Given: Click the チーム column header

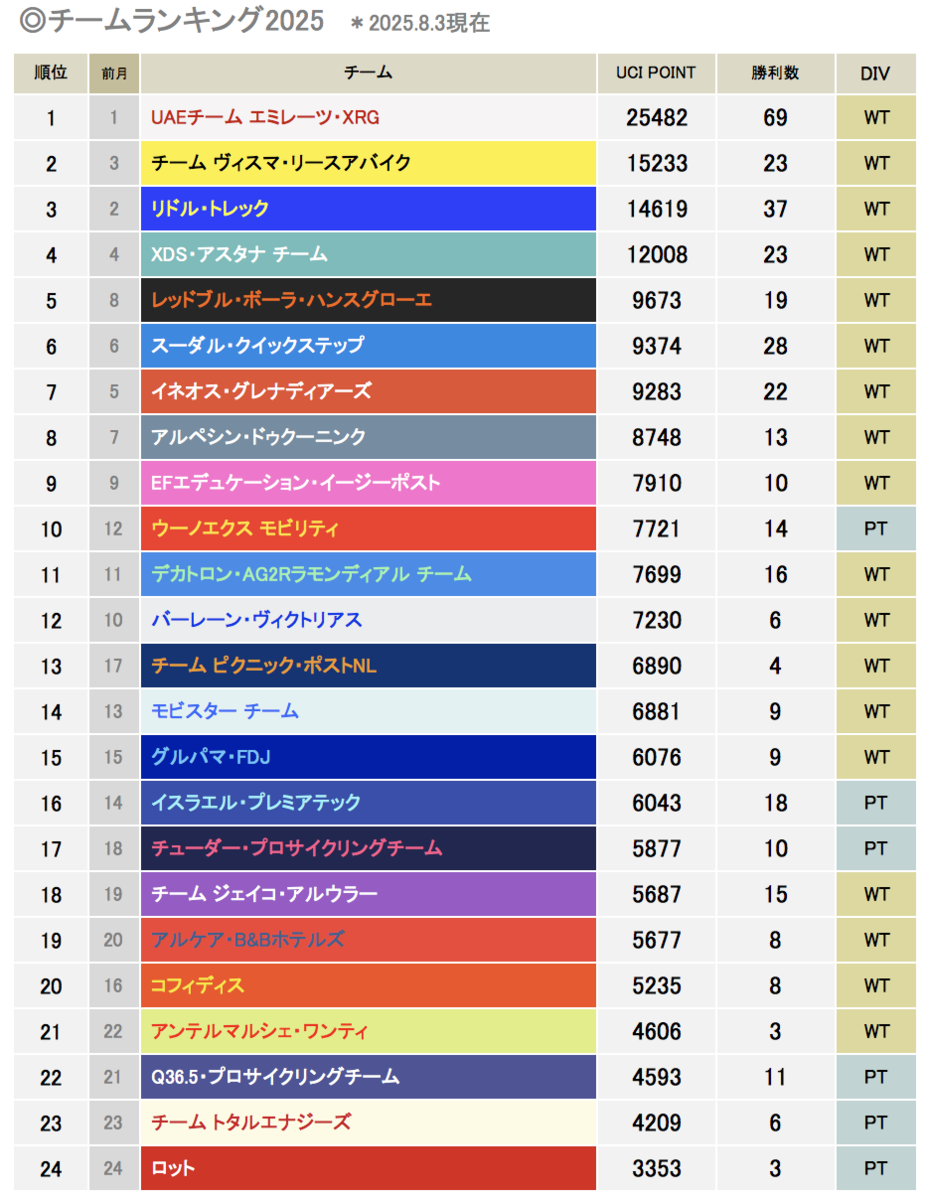Looking at the screenshot, I should 368,73.
